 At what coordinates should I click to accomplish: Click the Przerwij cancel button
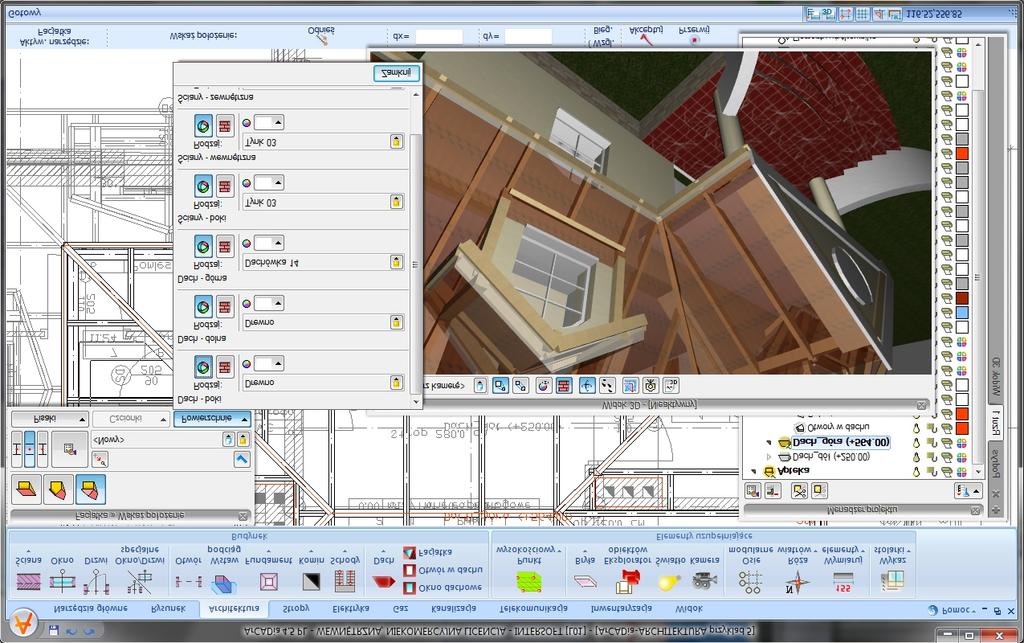click(x=694, y=35)
